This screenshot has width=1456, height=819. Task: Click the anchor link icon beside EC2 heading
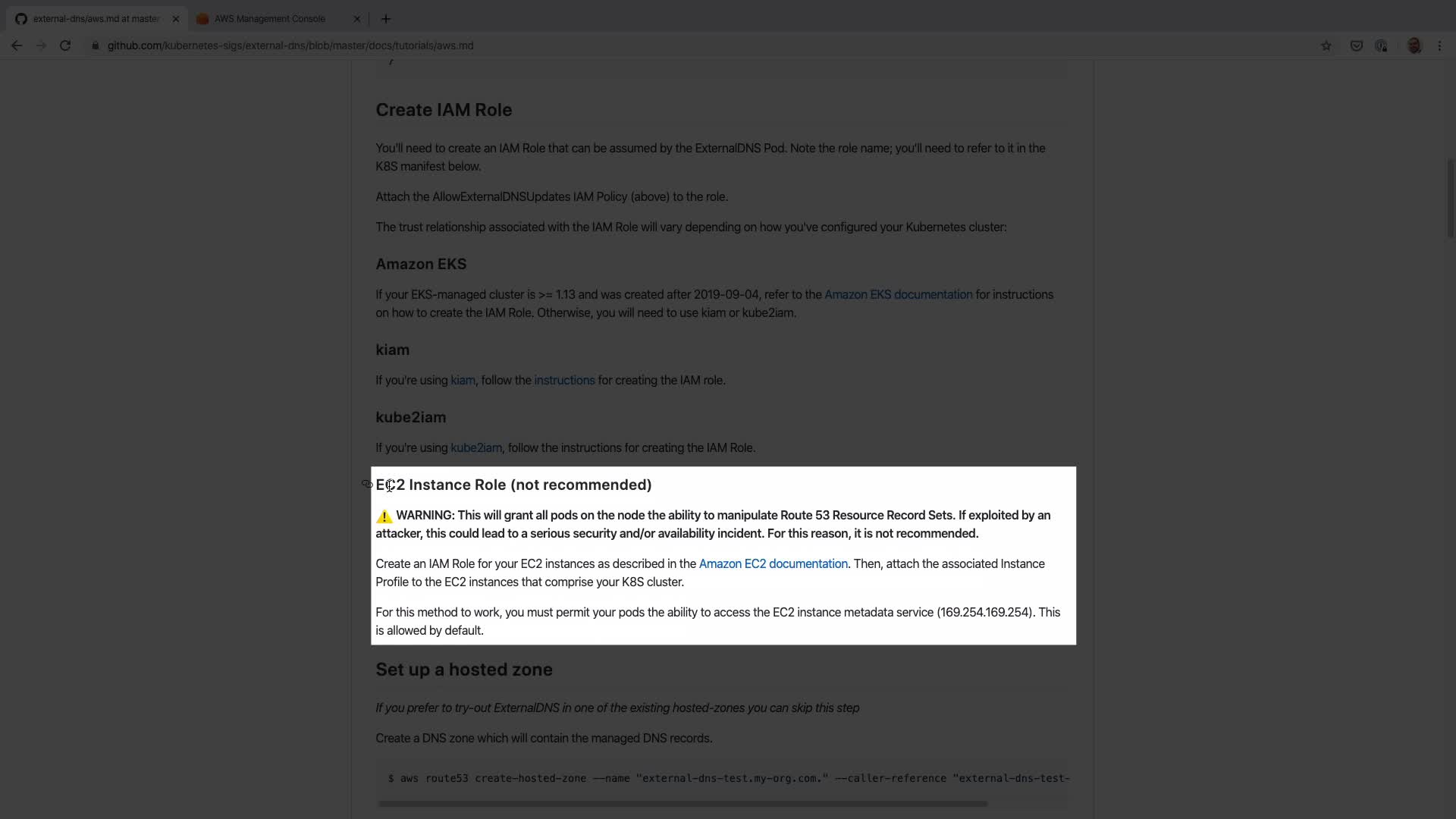pos(367,484)
